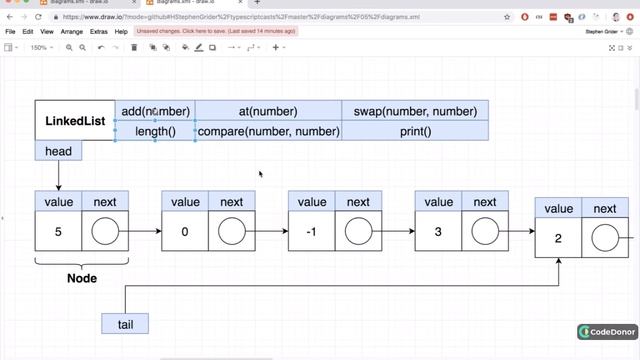Click the vertical scrollbar on canvas

pyautogui.click(x=637, y=99)
